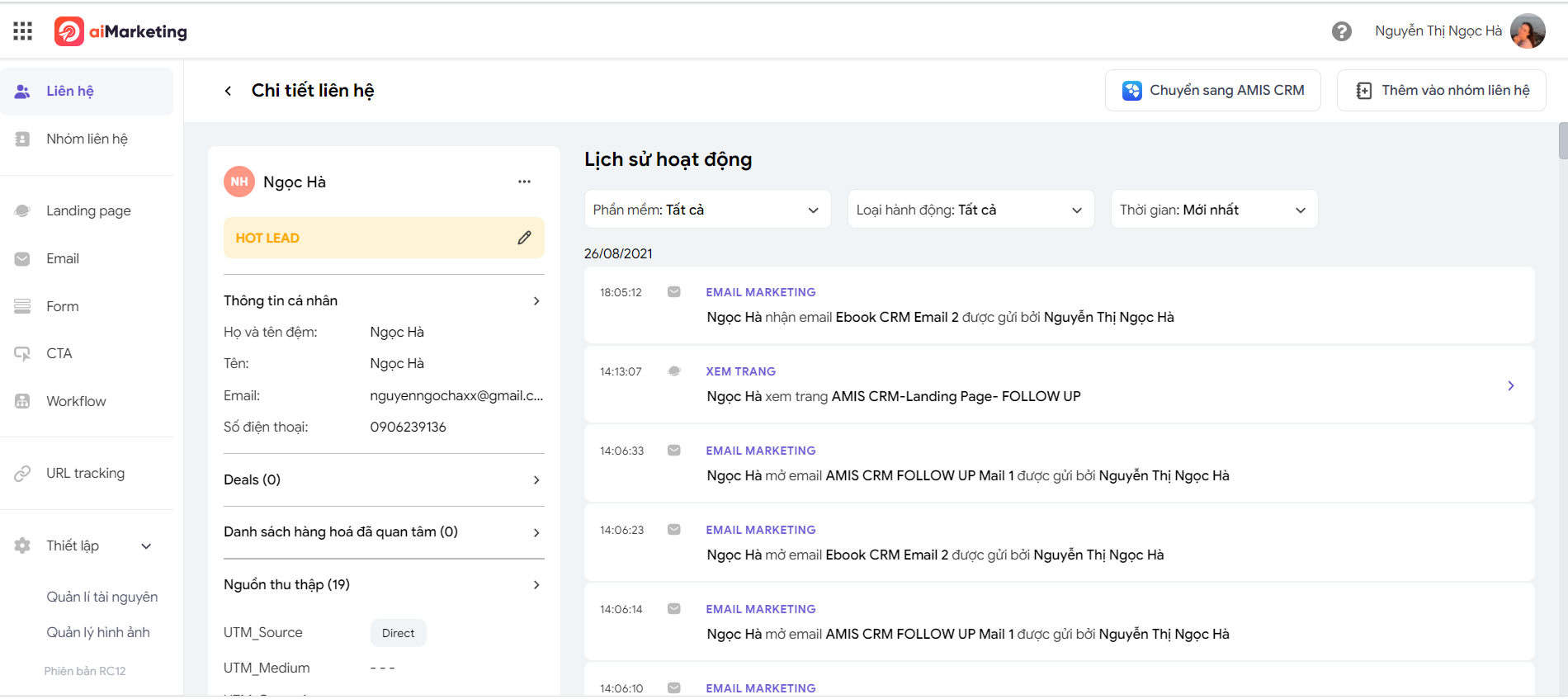The height and width of the screenshot is (699, 1568).
Task: Open Quản lí tài nguyên link
Action: 102,597
